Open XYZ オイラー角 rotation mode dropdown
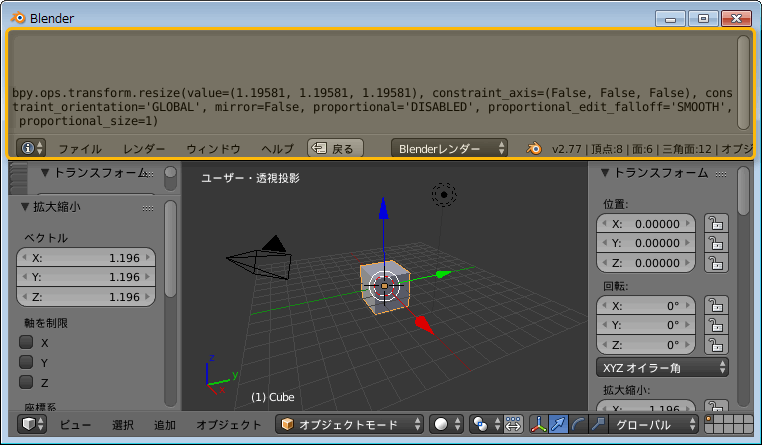The width and height of the screenshot is (762, 445). point(662,368)
